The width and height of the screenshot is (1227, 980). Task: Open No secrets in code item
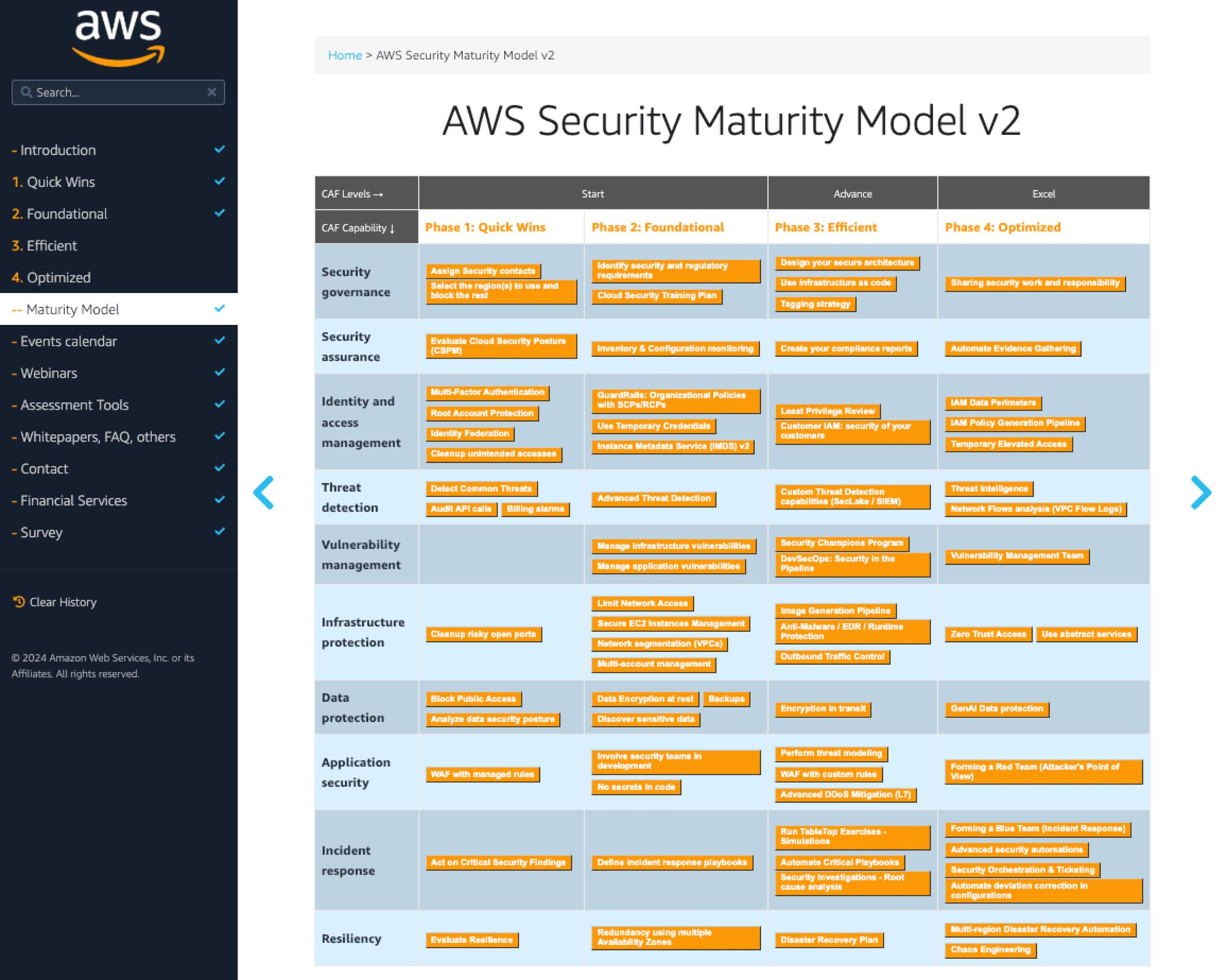click(x=636, y=787)
